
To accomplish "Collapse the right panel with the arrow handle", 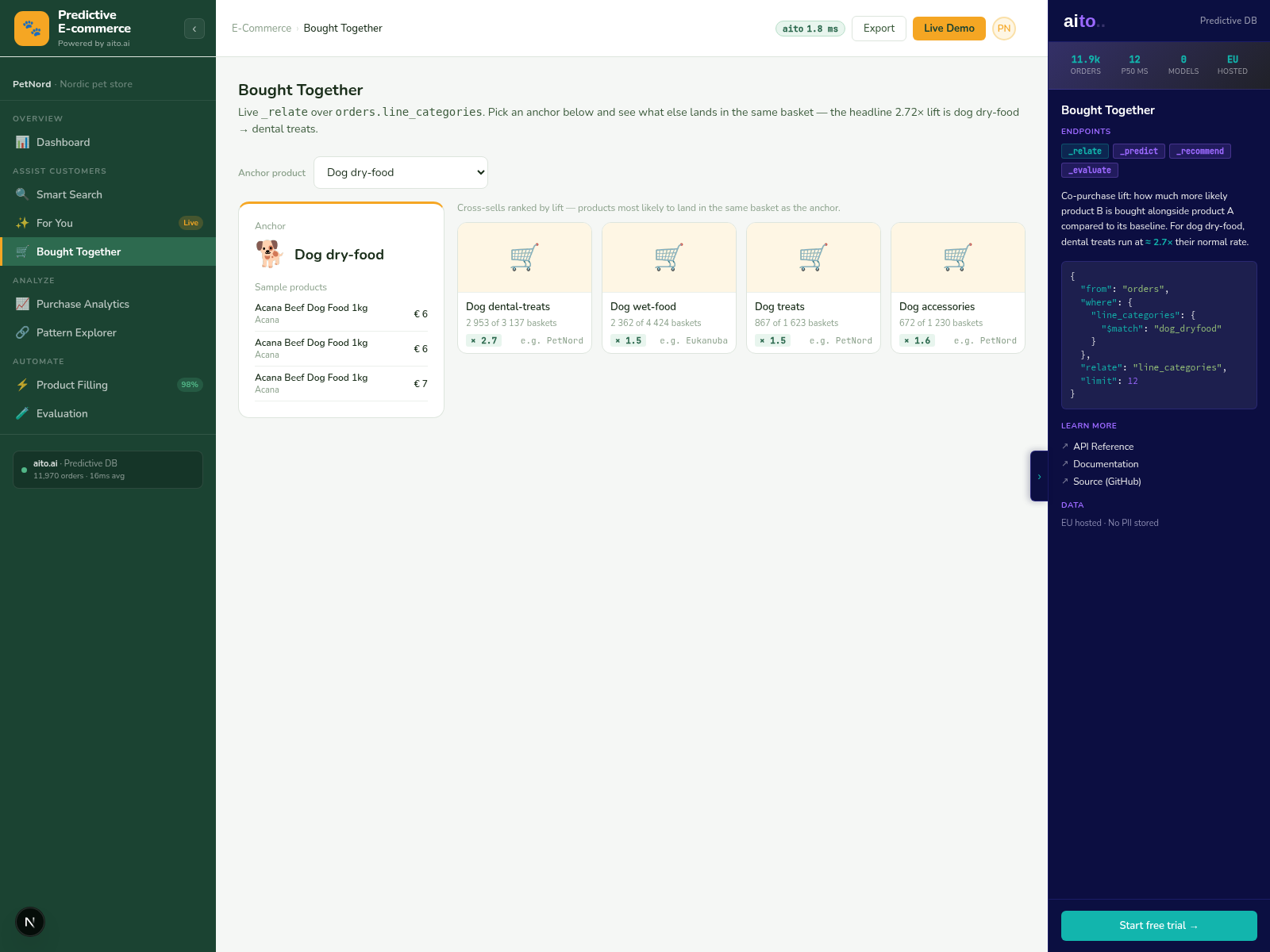I will 1039,476.
